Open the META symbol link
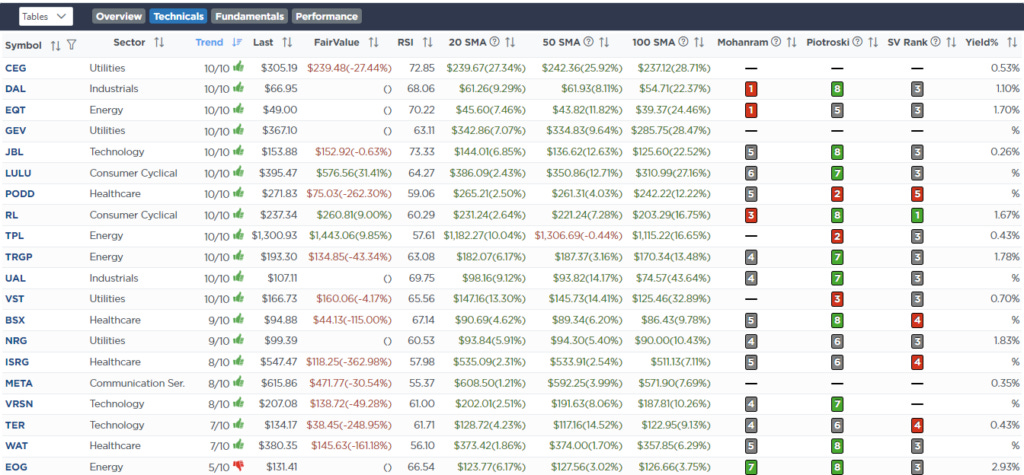 tap(18, 383)
